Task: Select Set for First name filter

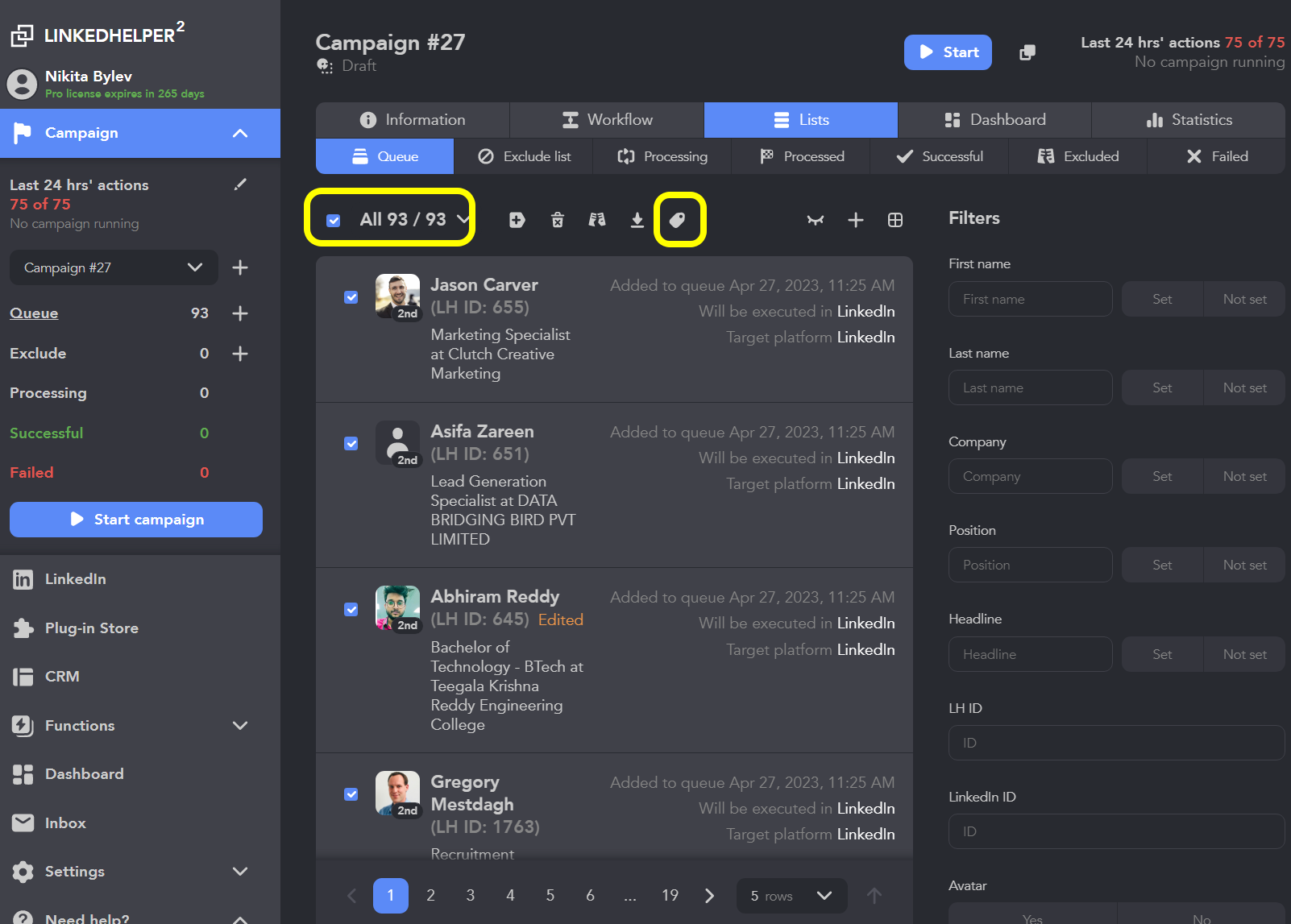Action: click(x=1162, y=299)
